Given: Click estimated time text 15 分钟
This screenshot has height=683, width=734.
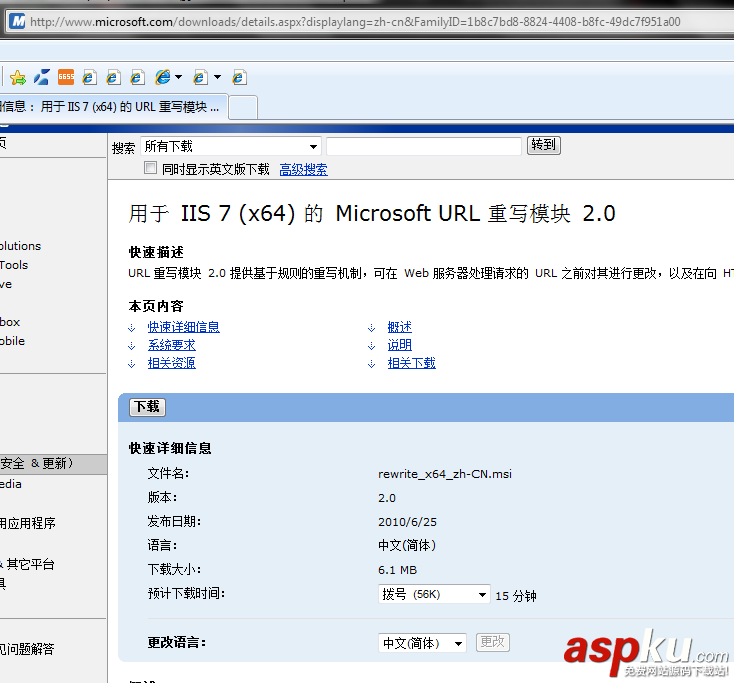Looking at the screenshot, I should tap(516, 596).
